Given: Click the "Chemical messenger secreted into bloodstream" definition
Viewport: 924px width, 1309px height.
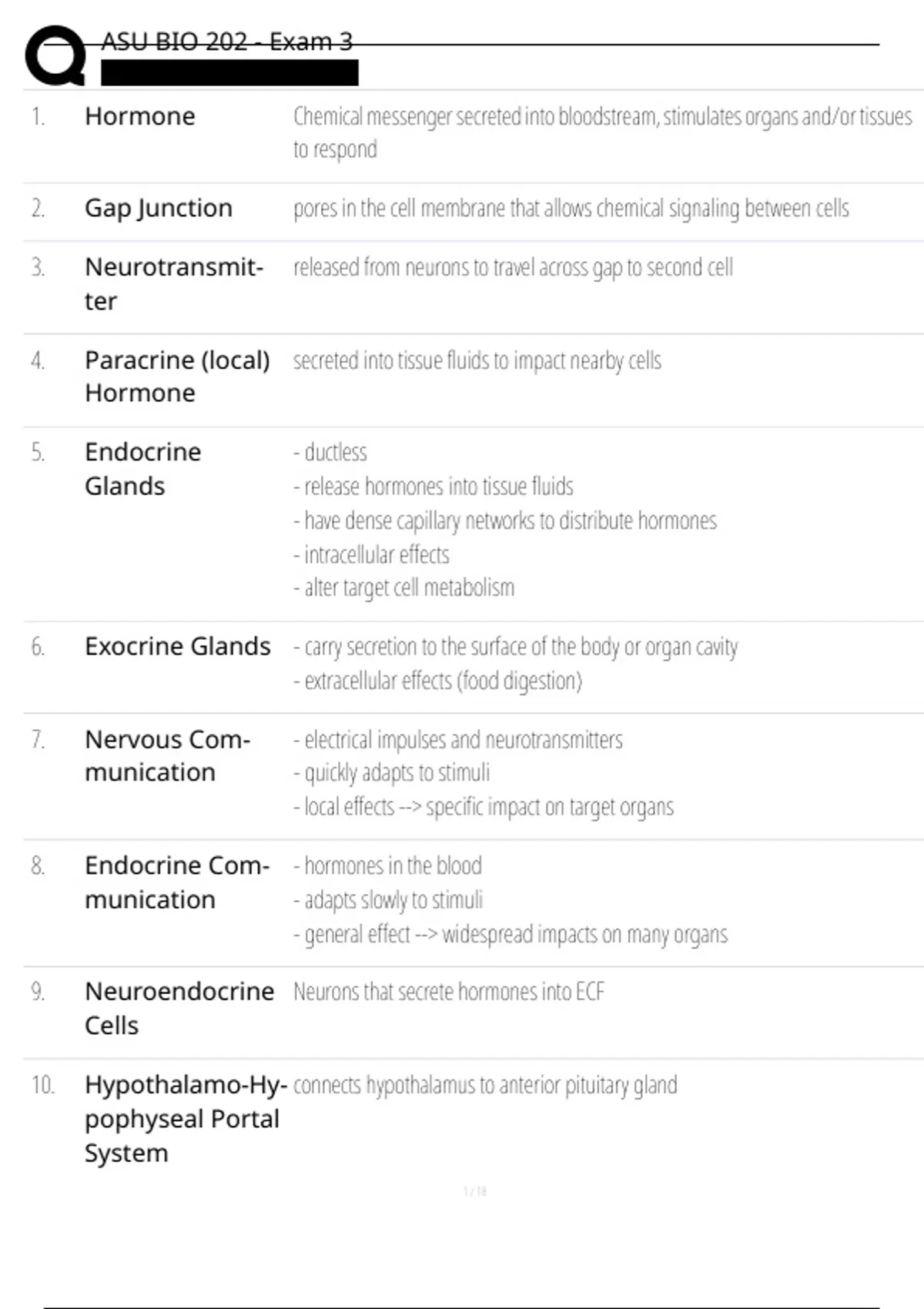Looking at the screenshot, I should pyautogui.click(x=601, y=132).
